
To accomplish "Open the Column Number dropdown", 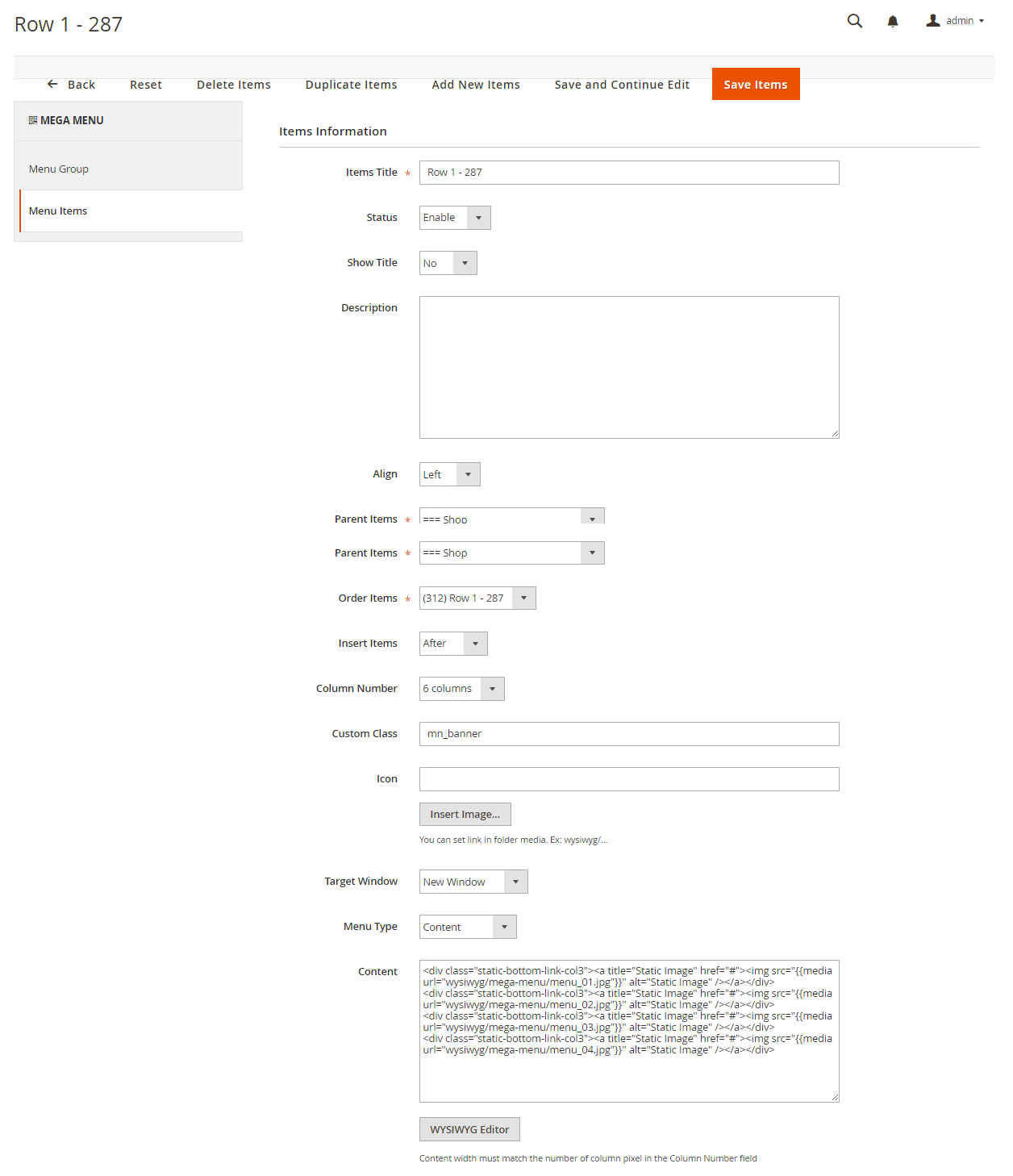I will pyautogui.click(x=461, y=689).
